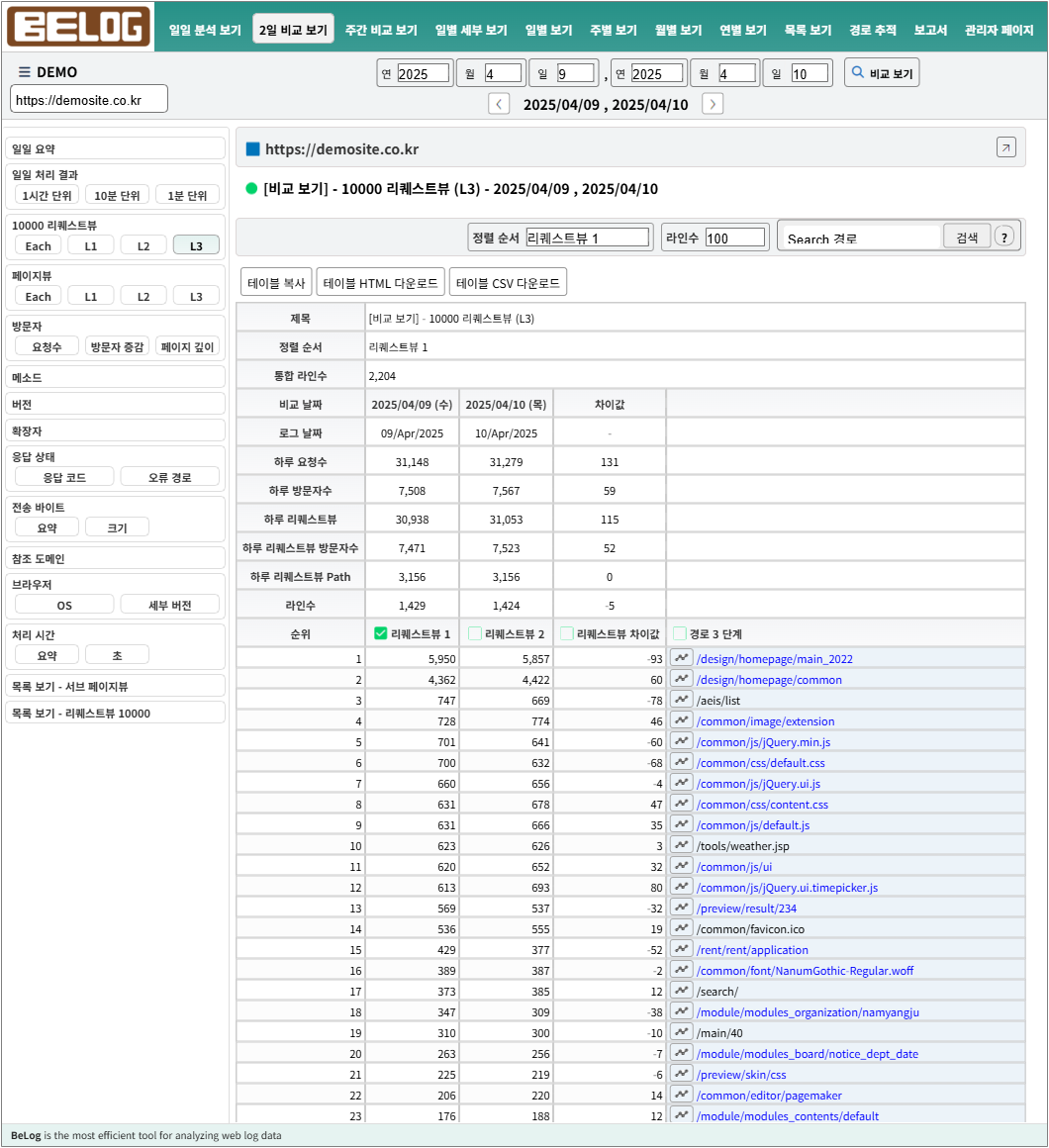
Task: Go to the 월별 보기 tab
Action: click(x=678, y=30)
